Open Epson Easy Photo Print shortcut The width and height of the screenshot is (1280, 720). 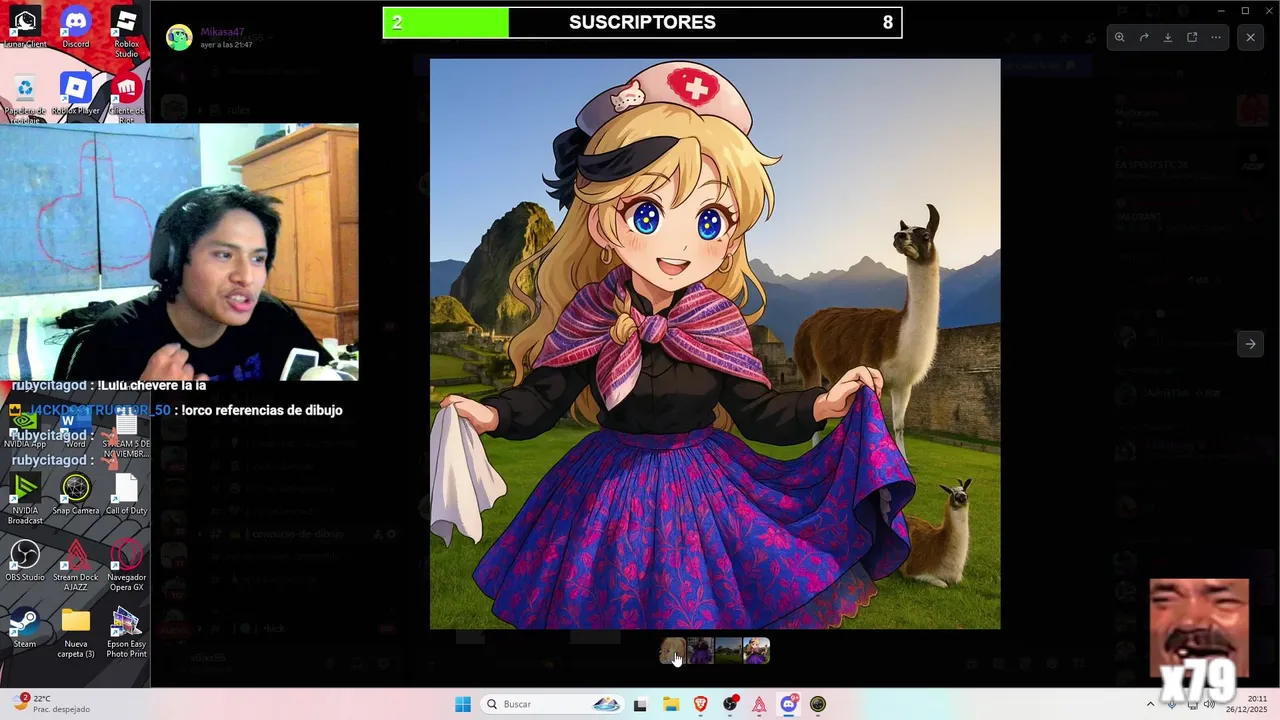coord(126,633)
